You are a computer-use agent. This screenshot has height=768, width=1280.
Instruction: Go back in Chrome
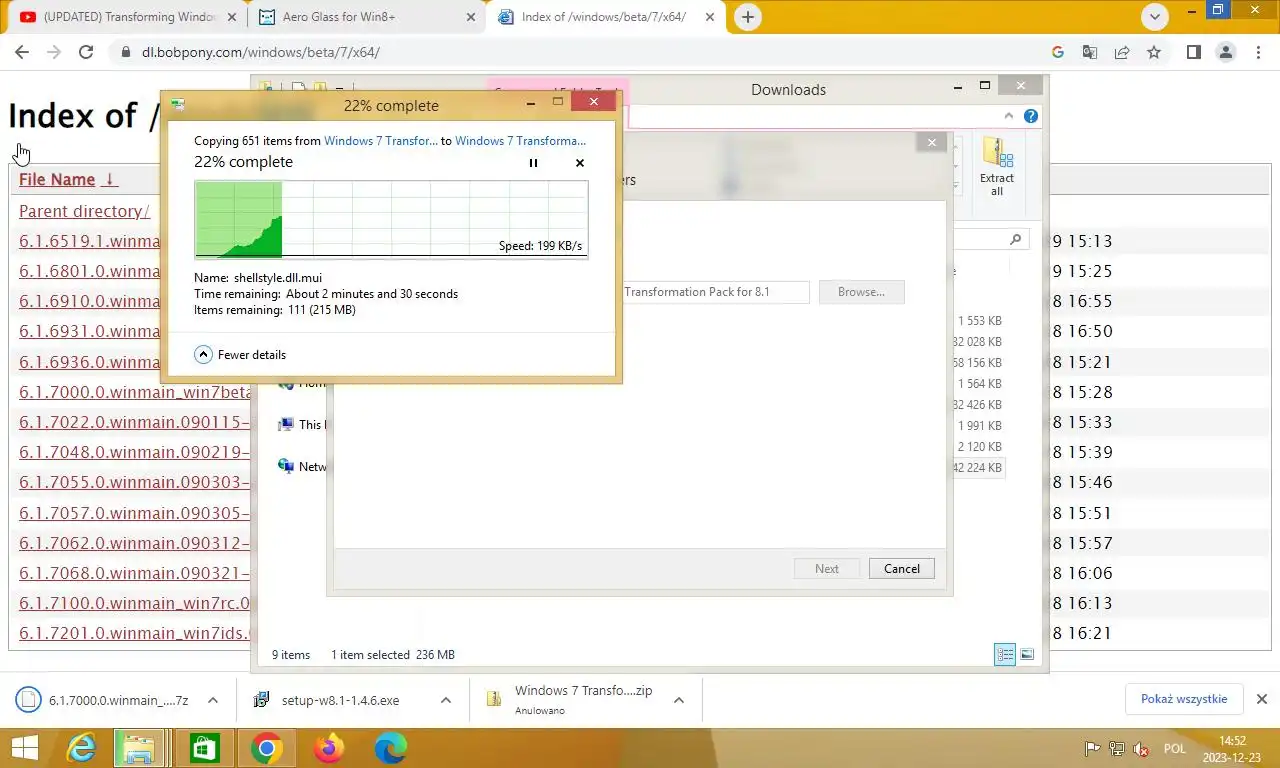pos(24,52)
